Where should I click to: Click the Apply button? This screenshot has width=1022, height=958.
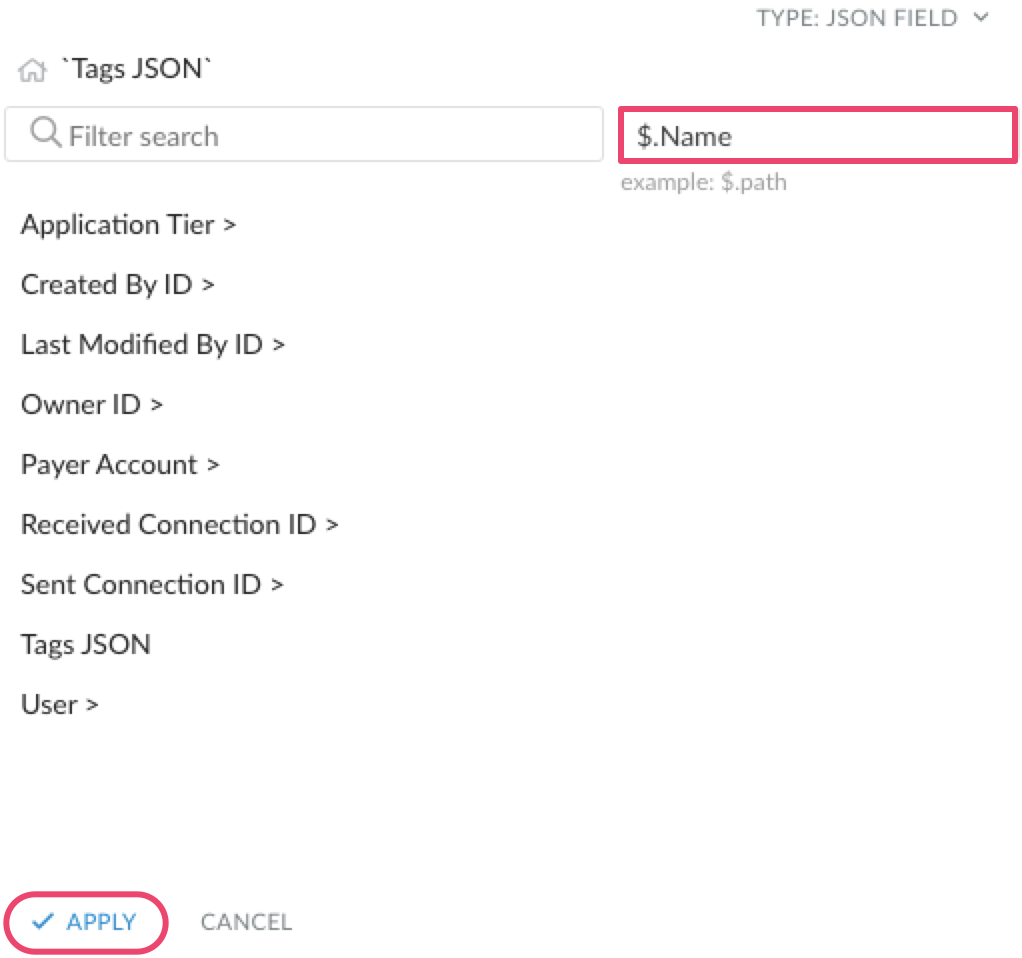pos(86,922)
